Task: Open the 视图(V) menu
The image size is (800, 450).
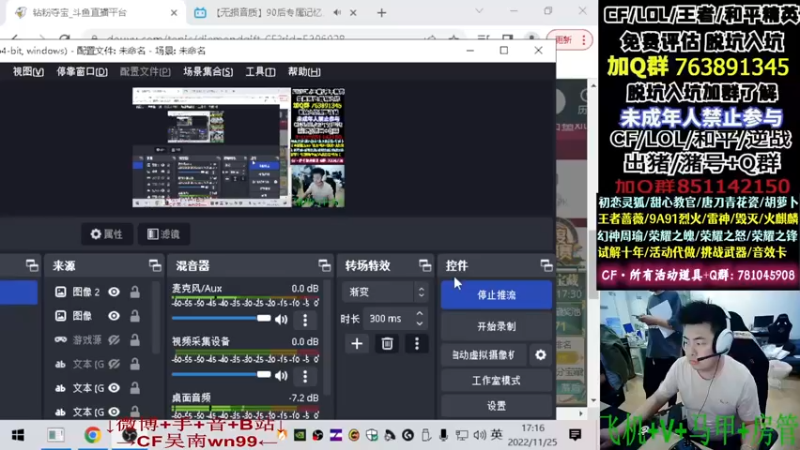Action: point(28,72)
